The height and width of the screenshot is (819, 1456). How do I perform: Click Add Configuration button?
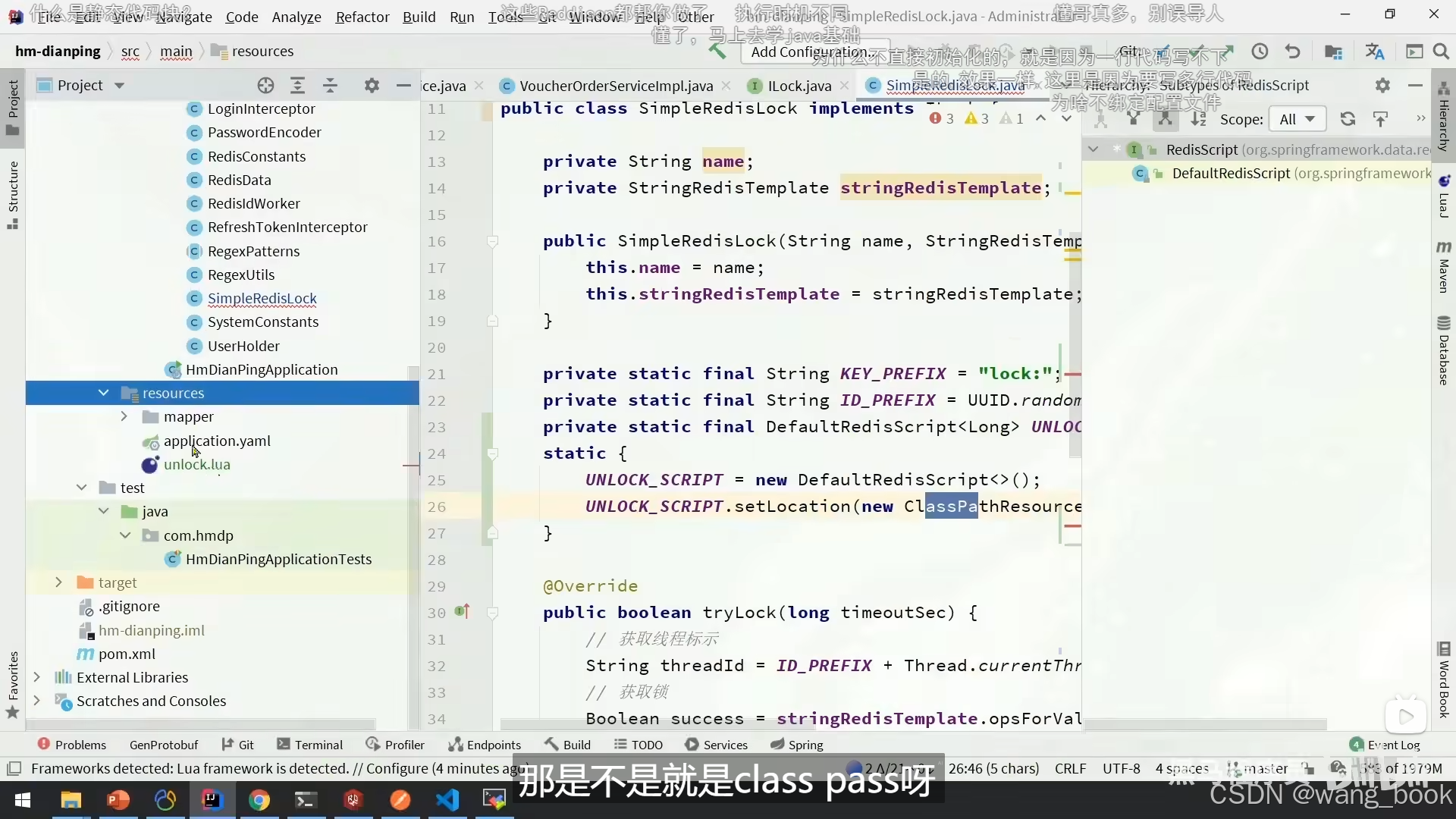point(808,52)
